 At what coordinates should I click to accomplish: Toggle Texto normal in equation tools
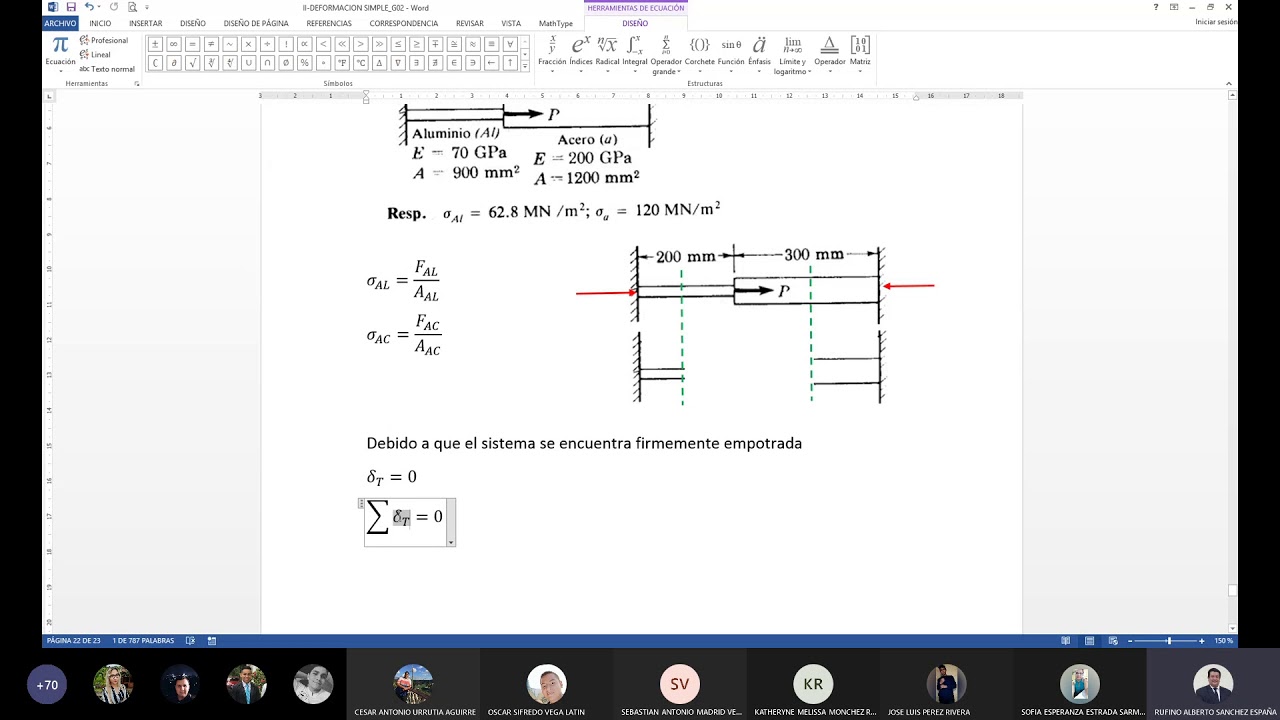(107, 69)
